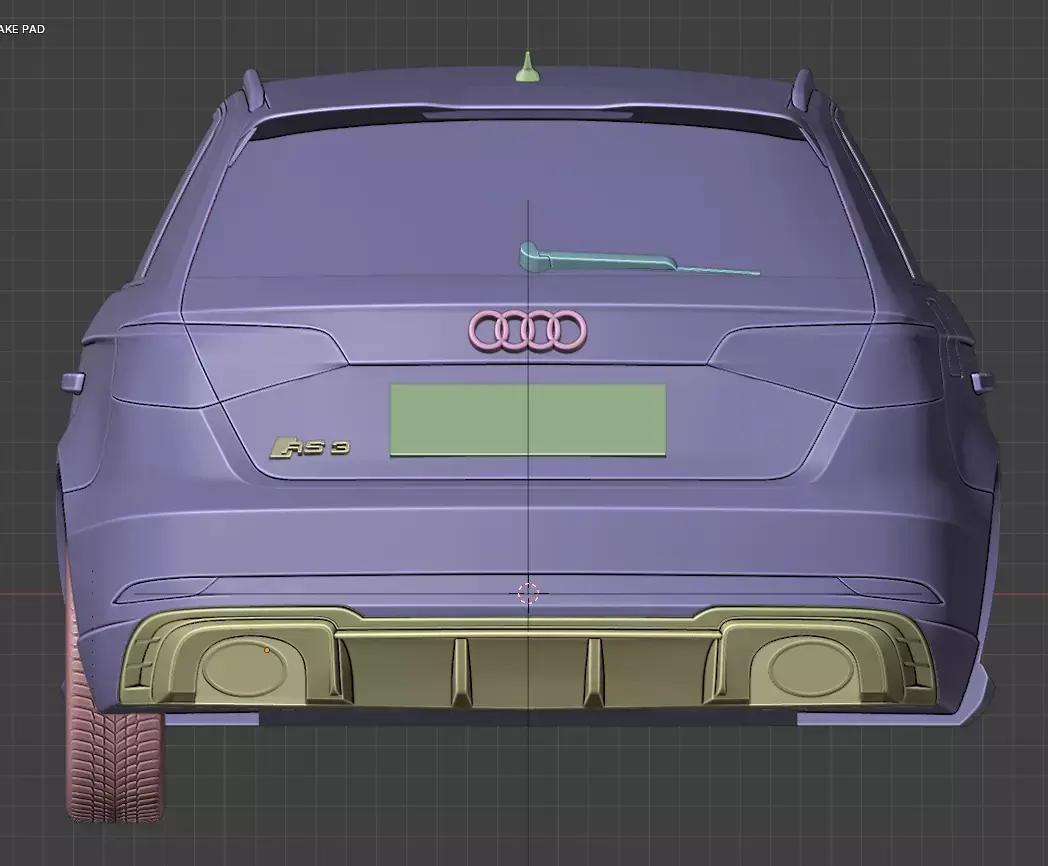This screenshot has height=866, width=1048.
Task: Click the 'AKE PAD' label text
Action: 22,29
